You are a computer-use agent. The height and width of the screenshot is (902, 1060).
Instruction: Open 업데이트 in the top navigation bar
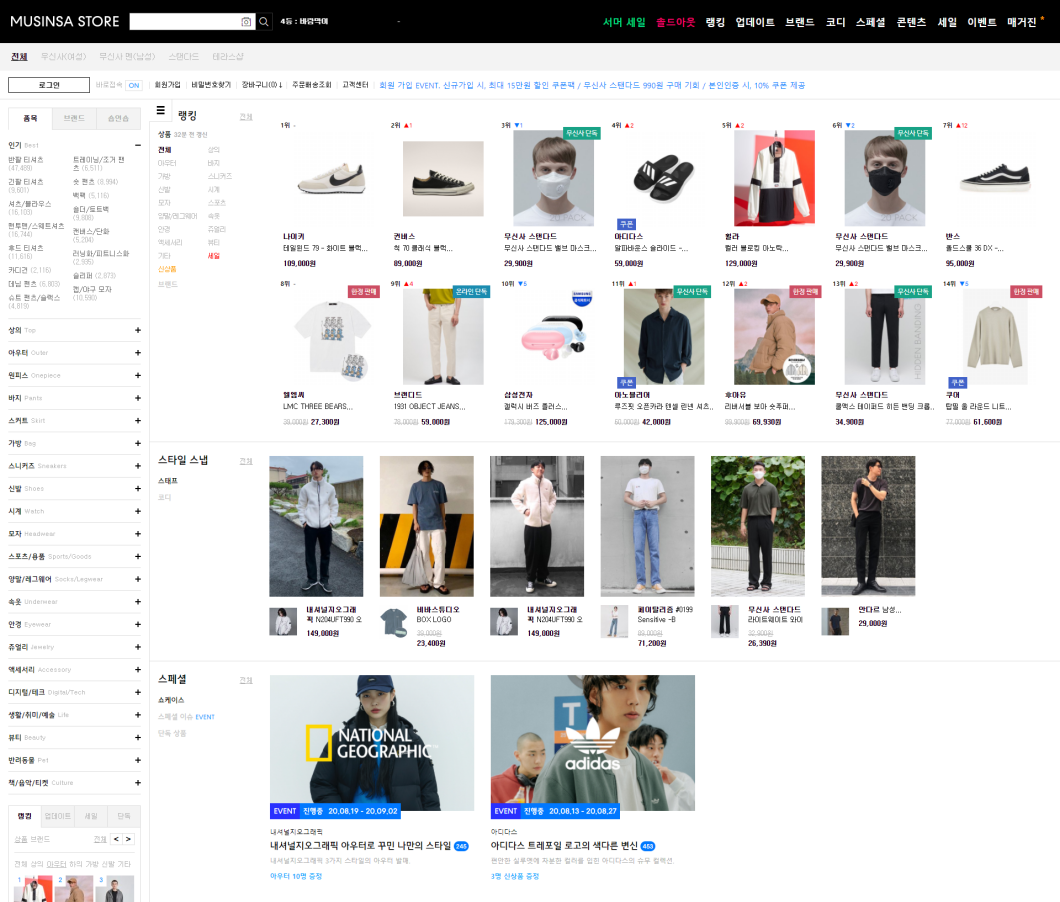coord(754,22)
